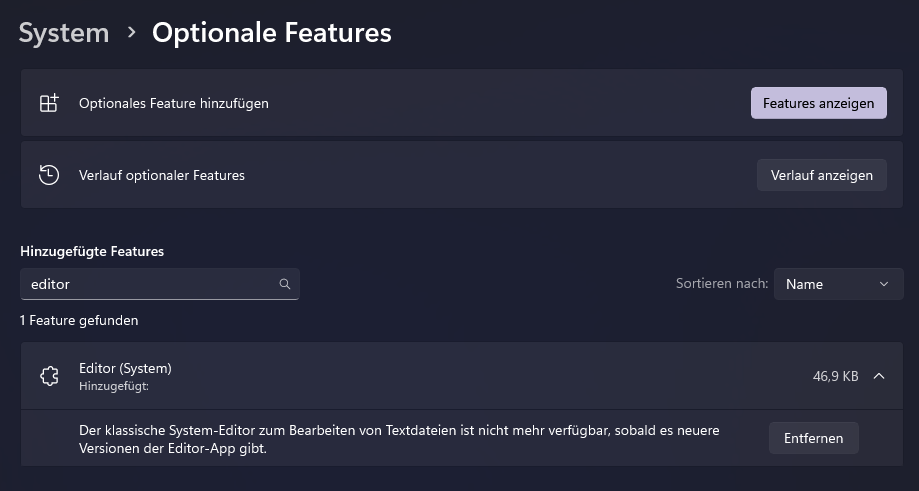Click the puzzle piece icon beside Editor (System)
Image resolution: width=919 pixels, height=491 pixels.
click(48, 376)
